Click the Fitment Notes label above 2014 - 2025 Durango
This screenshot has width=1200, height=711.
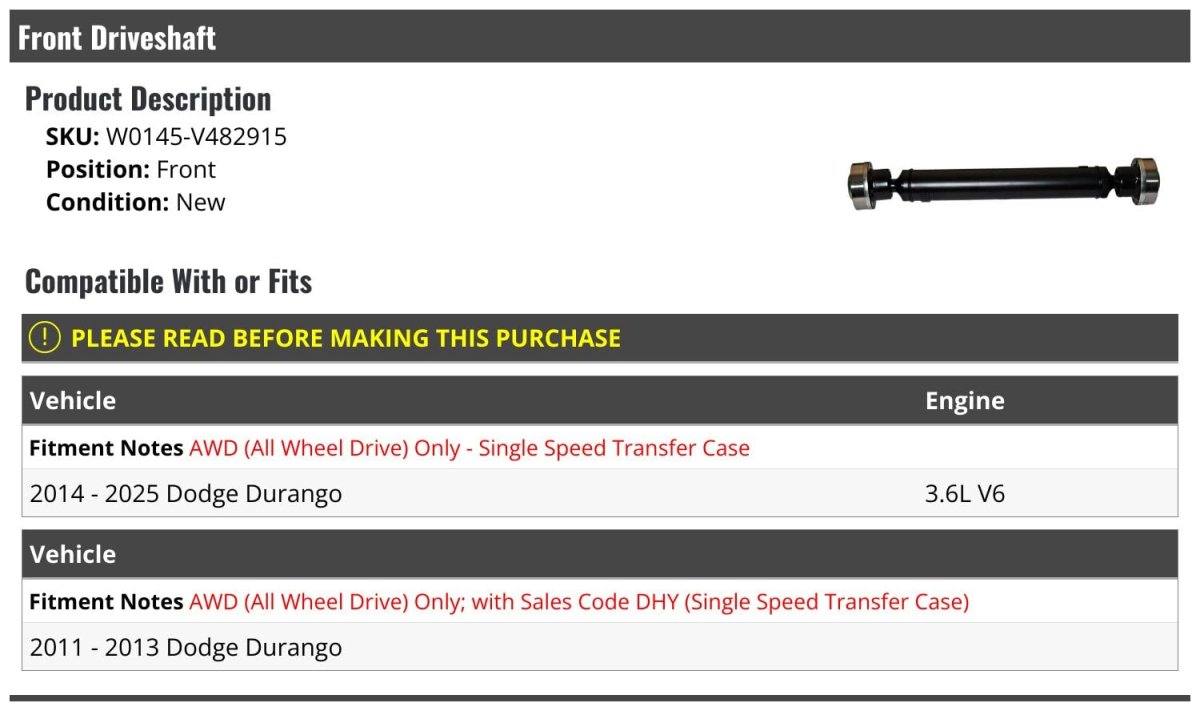[x=106, y=448]
